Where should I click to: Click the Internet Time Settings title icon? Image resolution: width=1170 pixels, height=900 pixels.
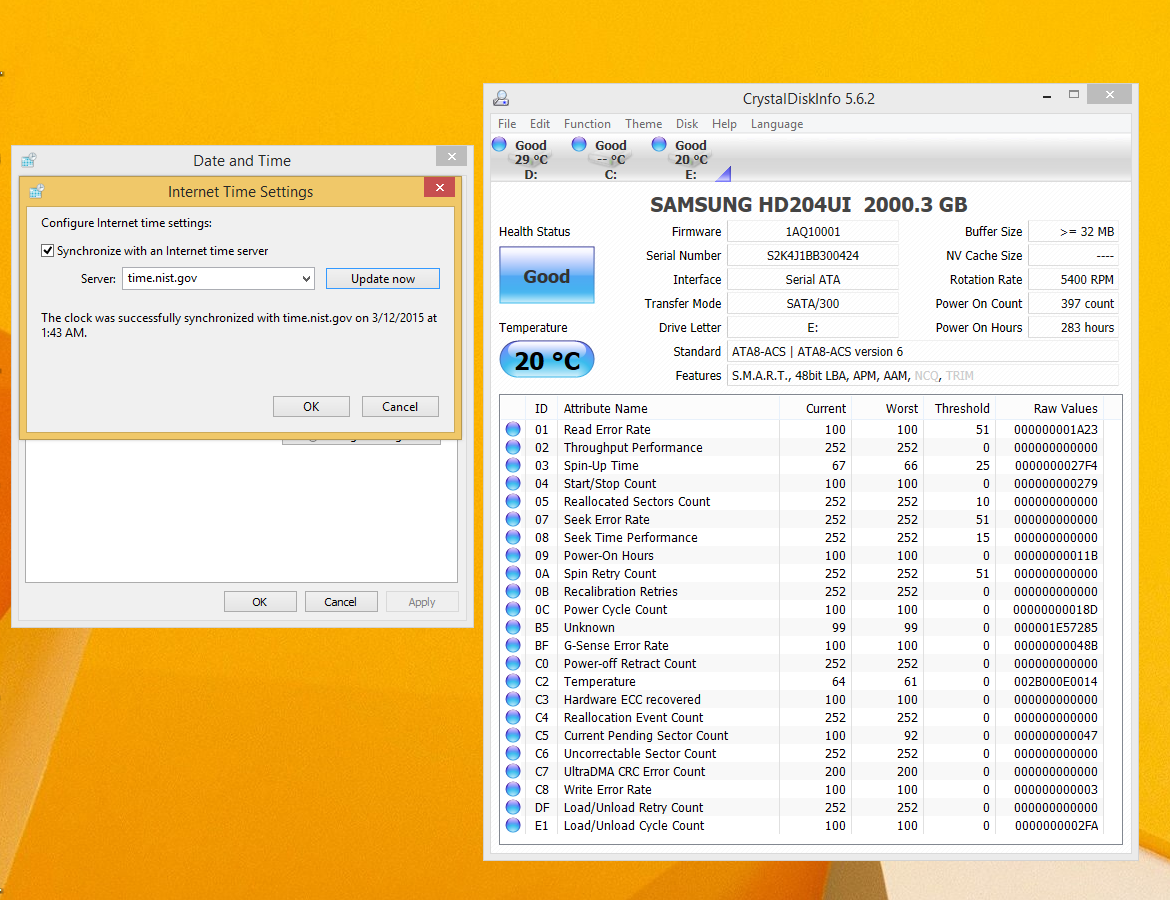(x=37, y=192)
